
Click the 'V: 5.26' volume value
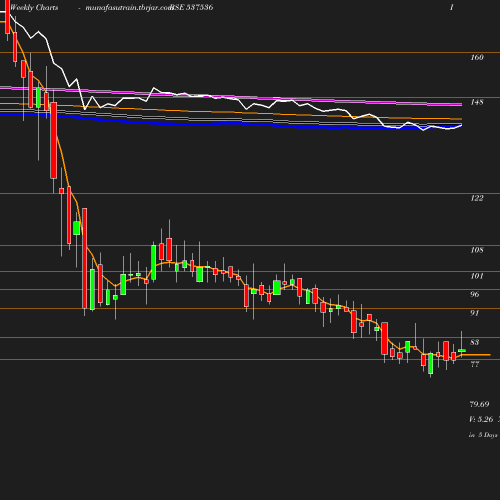[x=481, y=419]
